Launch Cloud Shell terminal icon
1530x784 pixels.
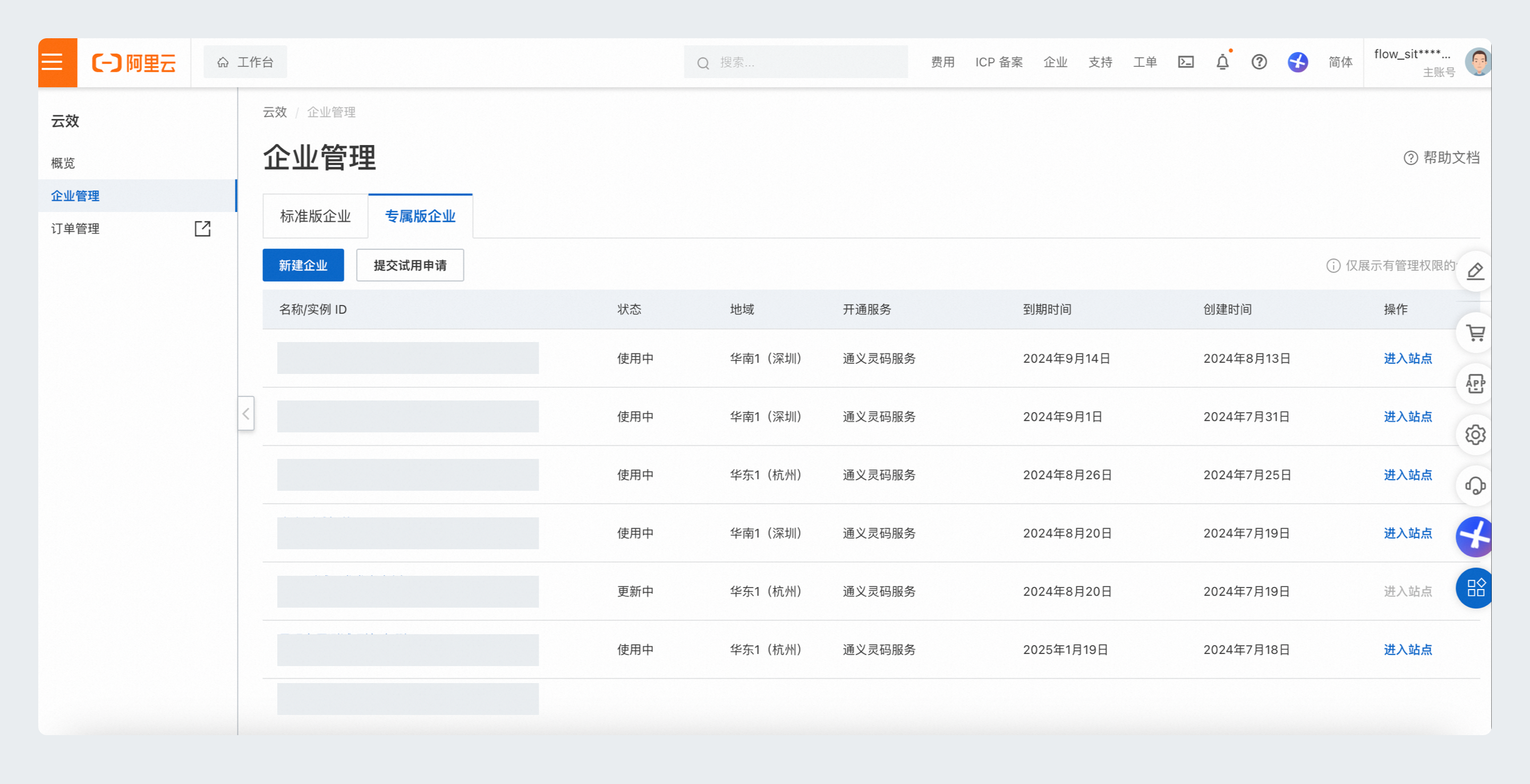pos(1186,62)
